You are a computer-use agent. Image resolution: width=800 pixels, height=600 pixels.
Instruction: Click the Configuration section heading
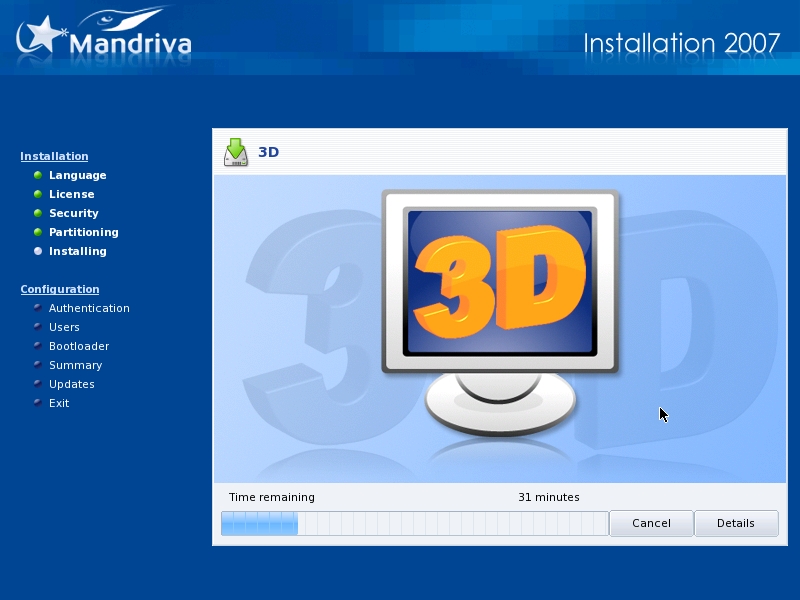(x=60, y=289)
